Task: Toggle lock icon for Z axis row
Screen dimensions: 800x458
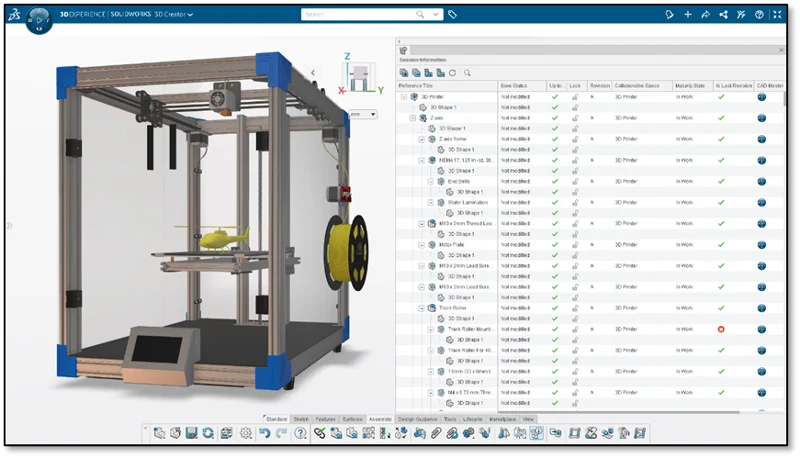Action: (575, 118)
